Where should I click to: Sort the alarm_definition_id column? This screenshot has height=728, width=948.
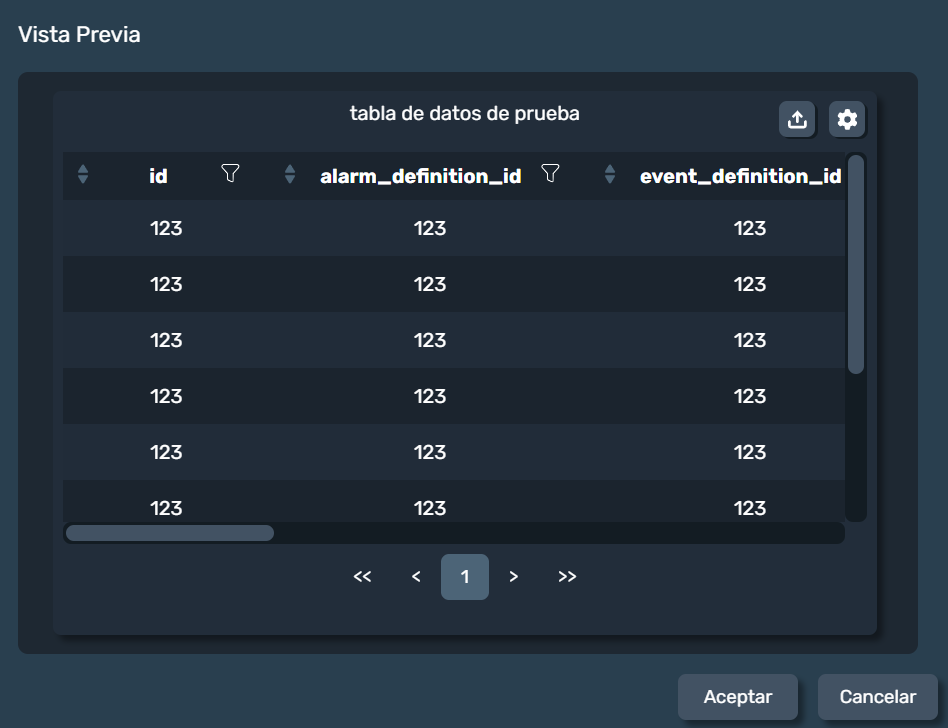click(290, 174)
